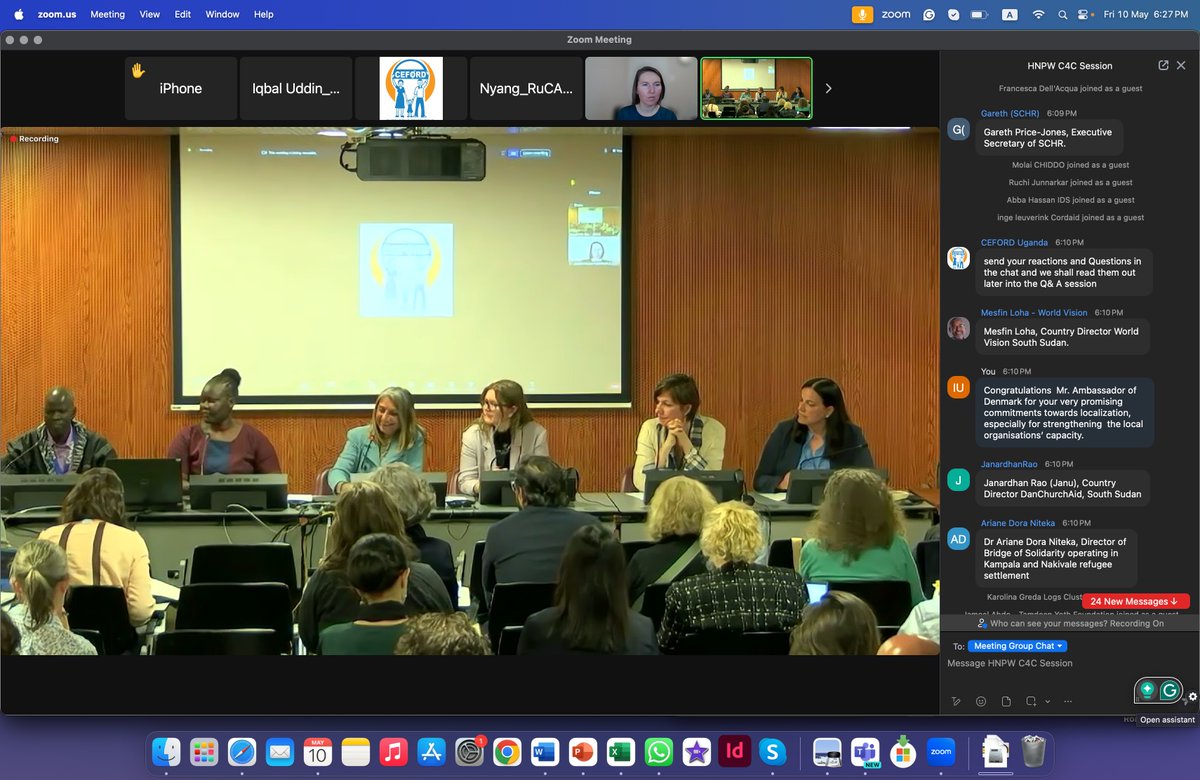Screen dimensions: 1200x780
Task: Click CEFORD Uganda avatar in chat
Action: point(958,258)
